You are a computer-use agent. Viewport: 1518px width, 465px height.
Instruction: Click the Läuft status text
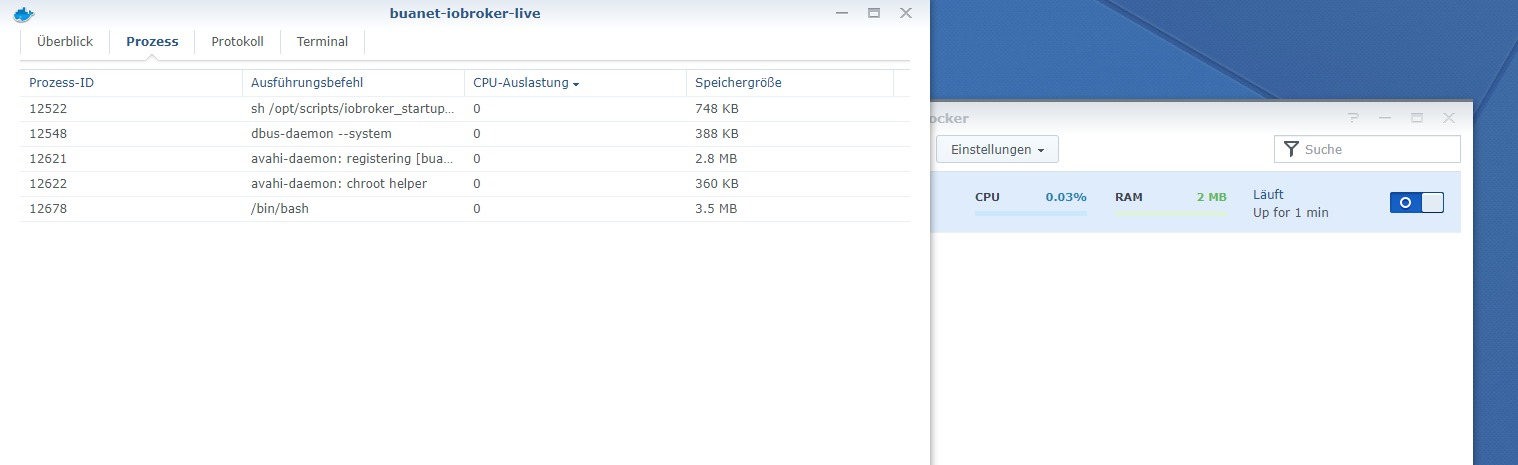[x=1268, y=194]
